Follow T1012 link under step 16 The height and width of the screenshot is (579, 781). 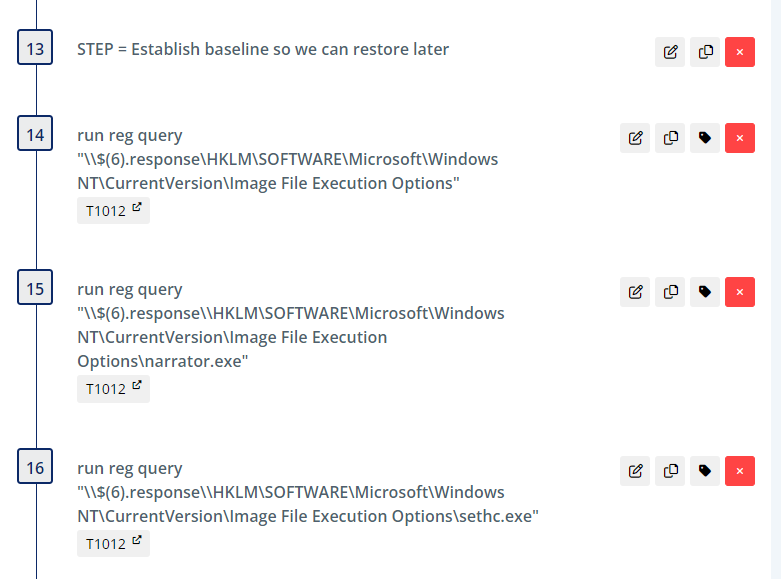coord(113,544)
